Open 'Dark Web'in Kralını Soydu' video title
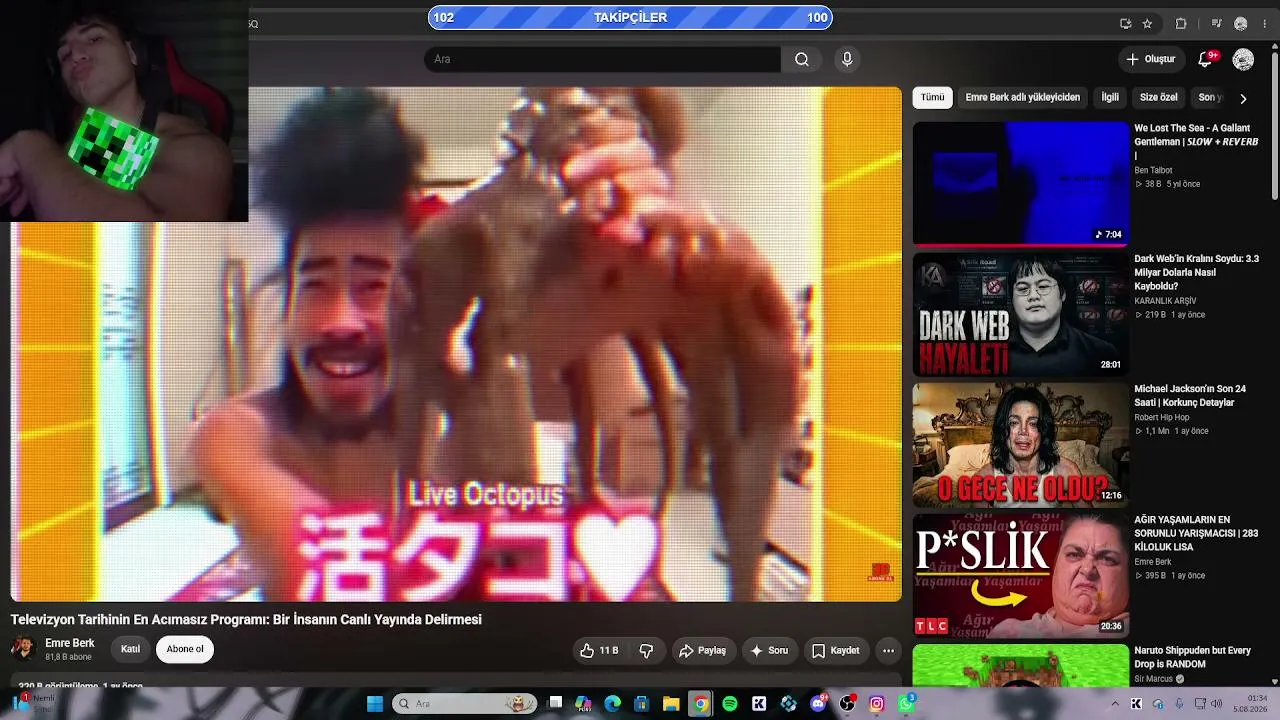 [1196, 272]
